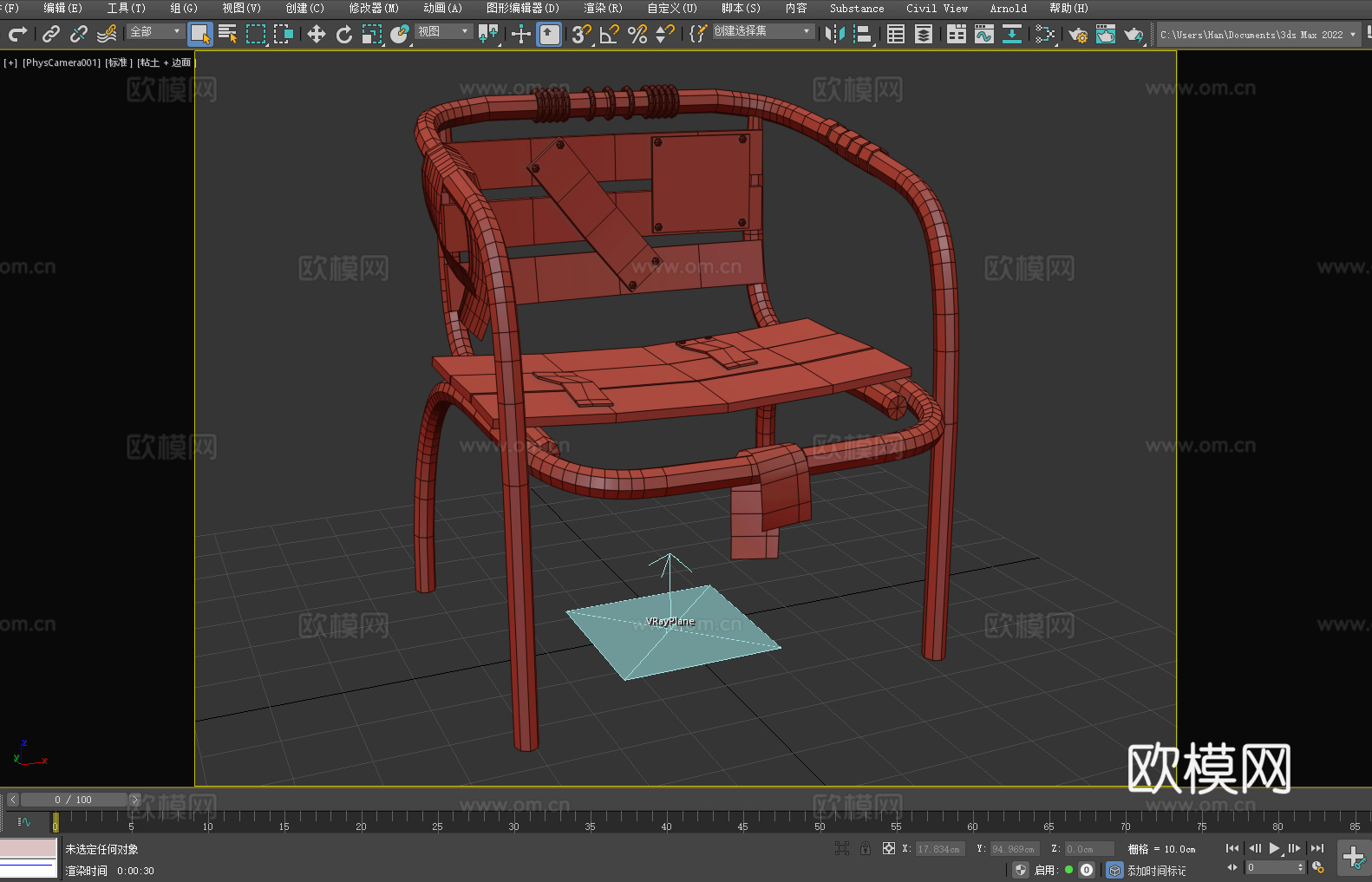Open reference coordinate system dropdown 视图

[443, 31]
